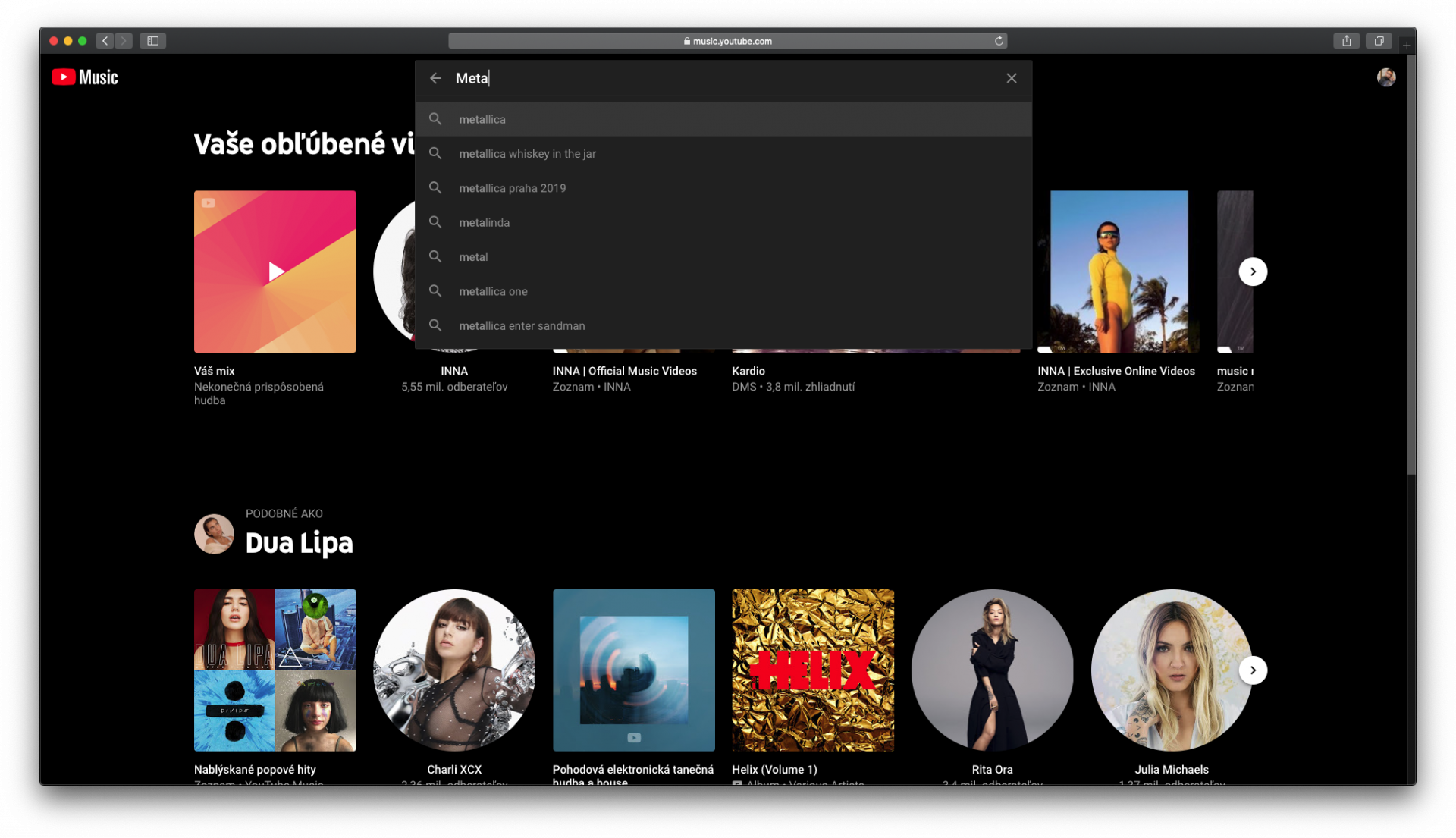Choose the 'metal' suggestion

[x=723, y=257]
